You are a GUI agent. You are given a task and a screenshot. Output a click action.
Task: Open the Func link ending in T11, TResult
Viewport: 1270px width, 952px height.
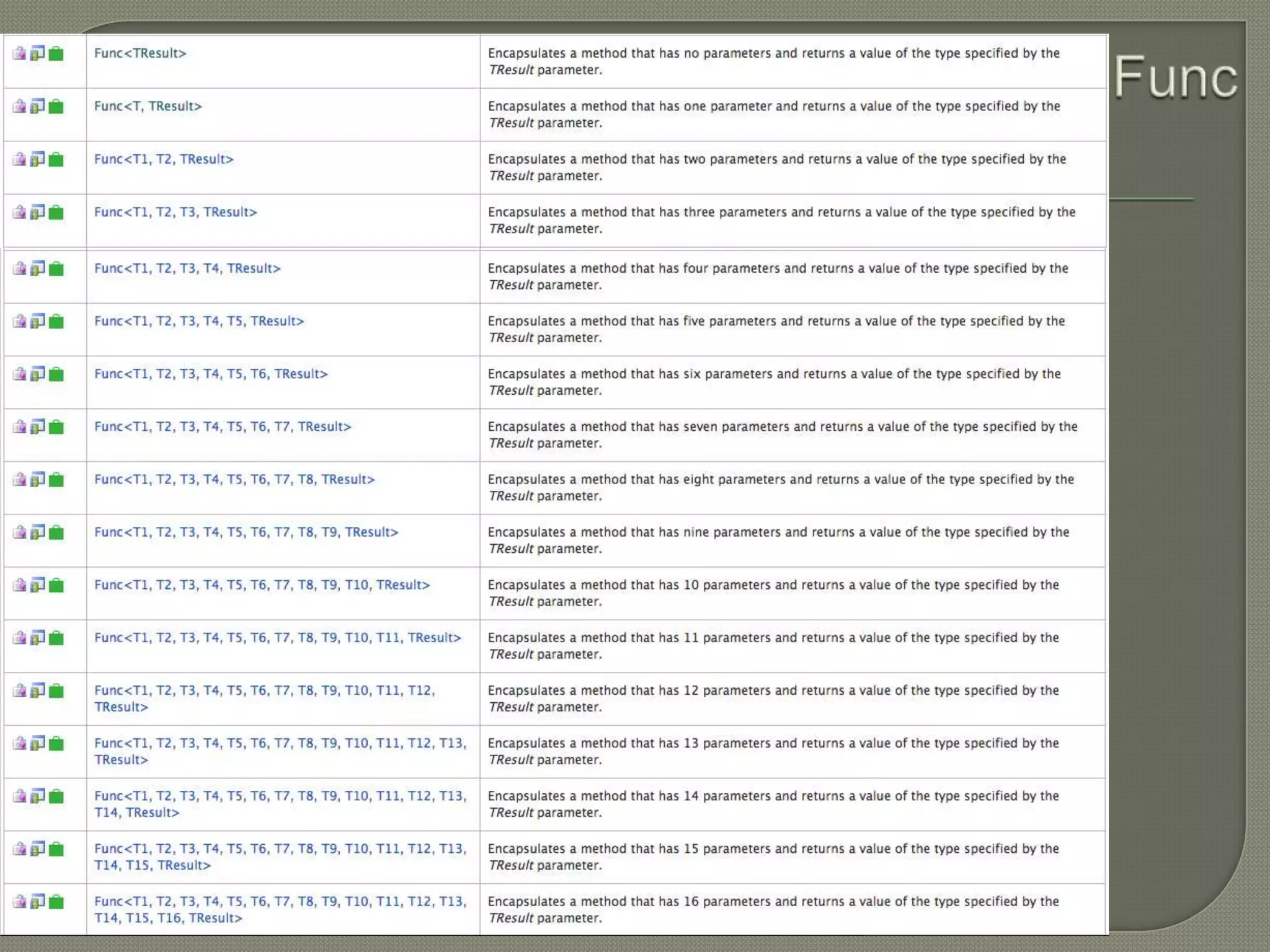point(278,637)
